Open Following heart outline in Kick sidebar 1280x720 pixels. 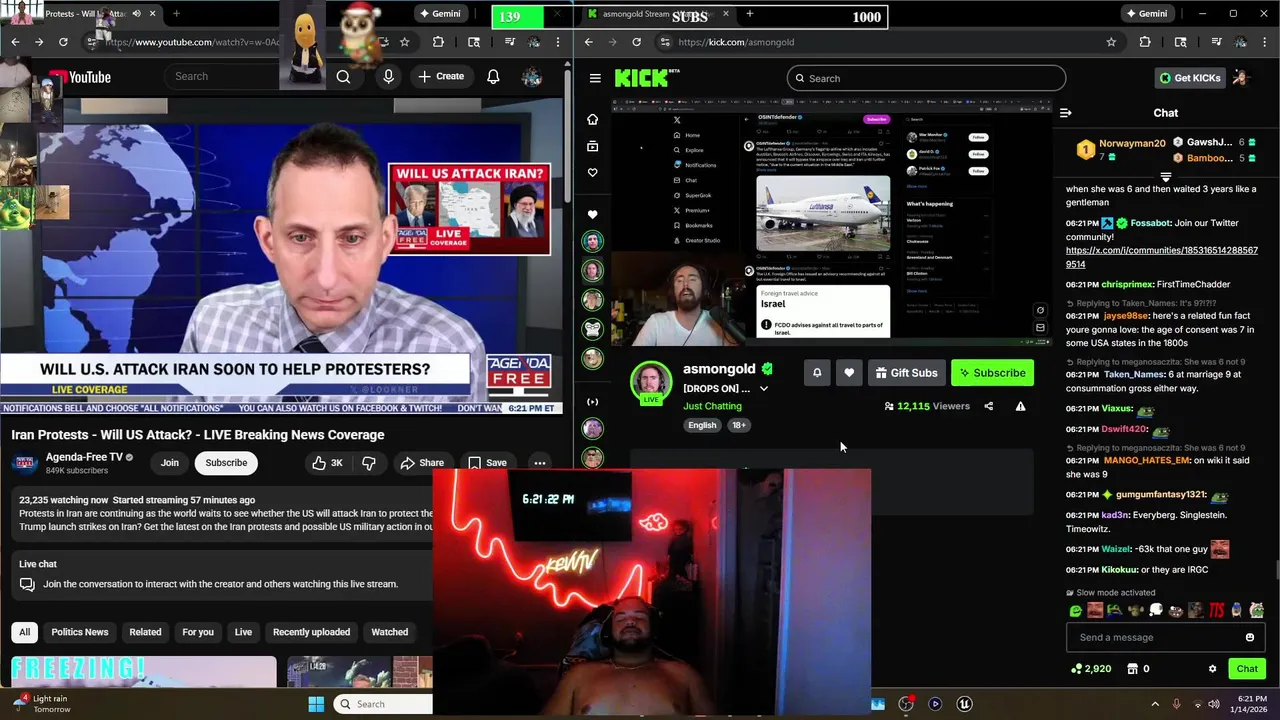tap(592, 173)
